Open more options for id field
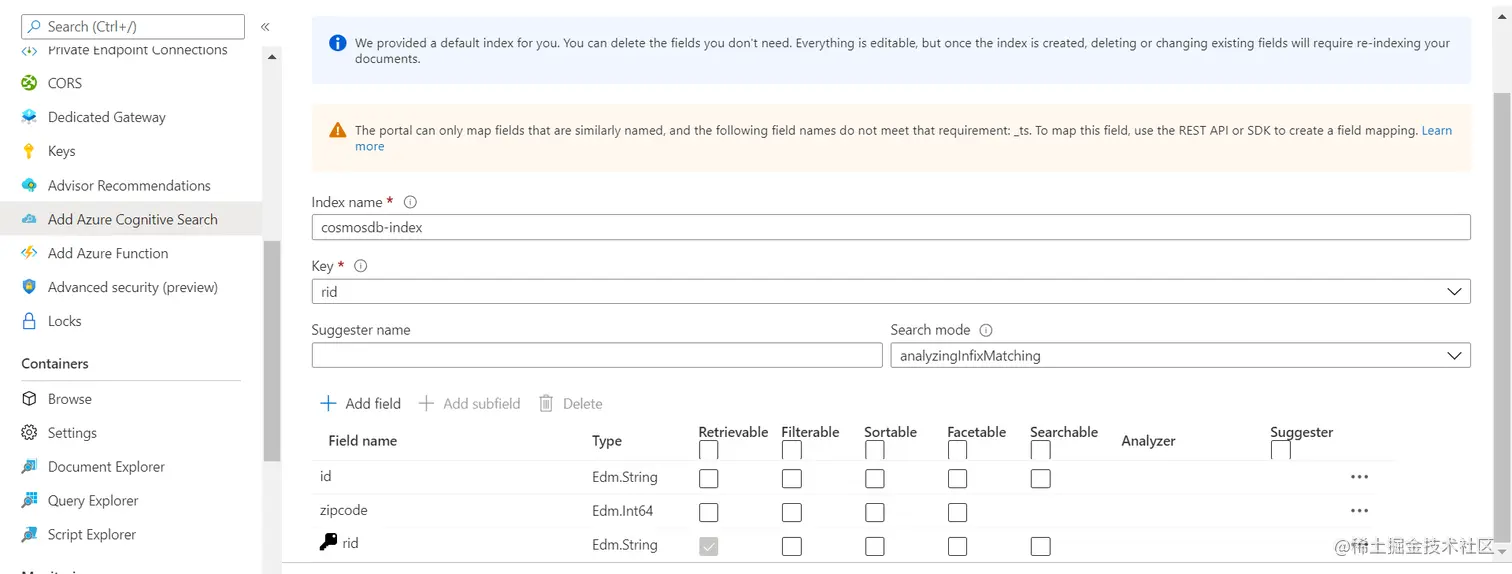Viewport: 1512px width, 574px height. tap(1359, 477)
